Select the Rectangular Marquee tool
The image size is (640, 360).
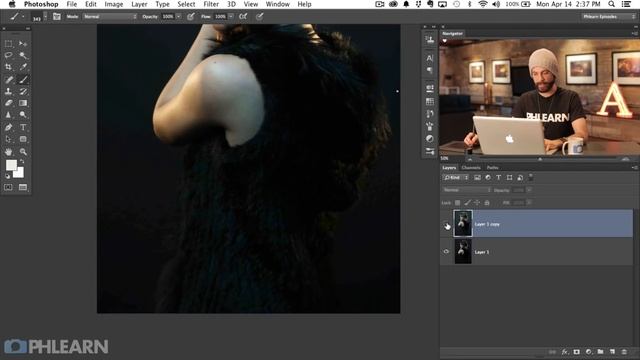(x=9, y=43)
